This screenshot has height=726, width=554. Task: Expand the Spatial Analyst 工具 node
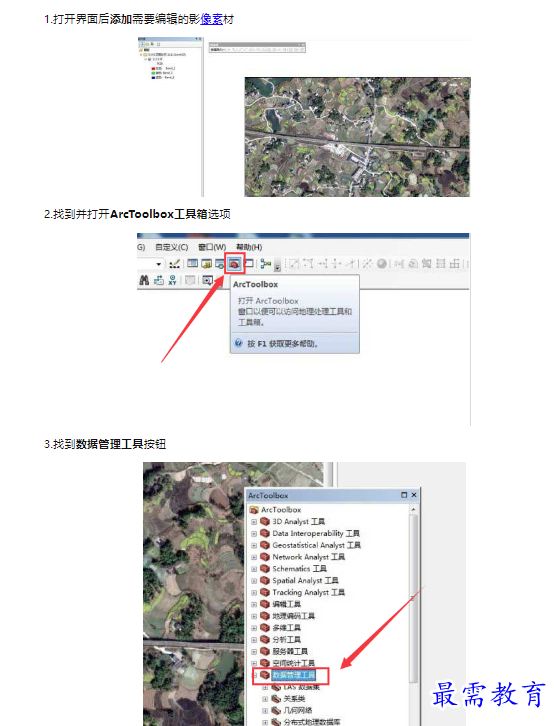pyautogui.click(x=254, y=581)
